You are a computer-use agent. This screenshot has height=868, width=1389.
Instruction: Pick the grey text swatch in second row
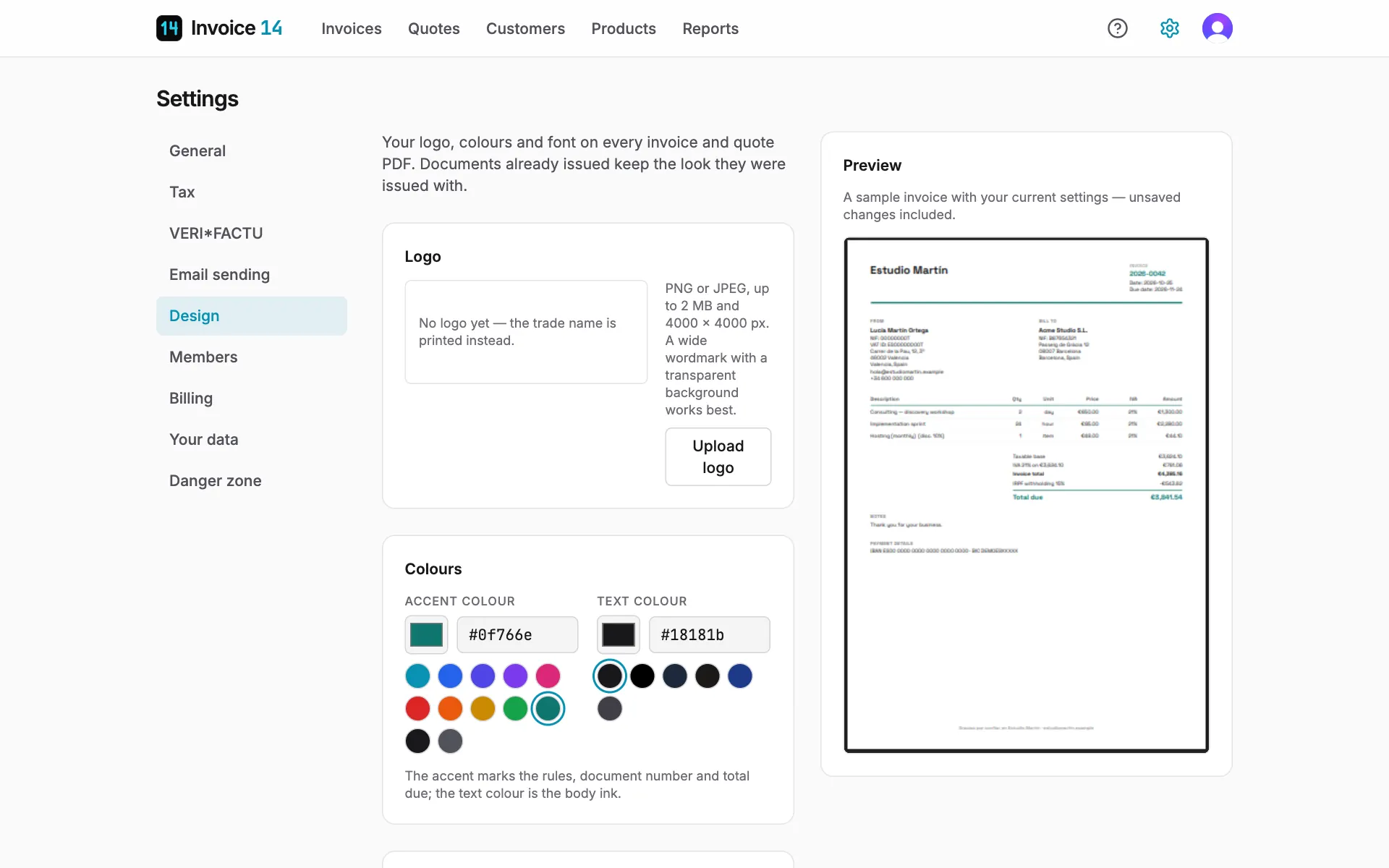tap(610, 709)
